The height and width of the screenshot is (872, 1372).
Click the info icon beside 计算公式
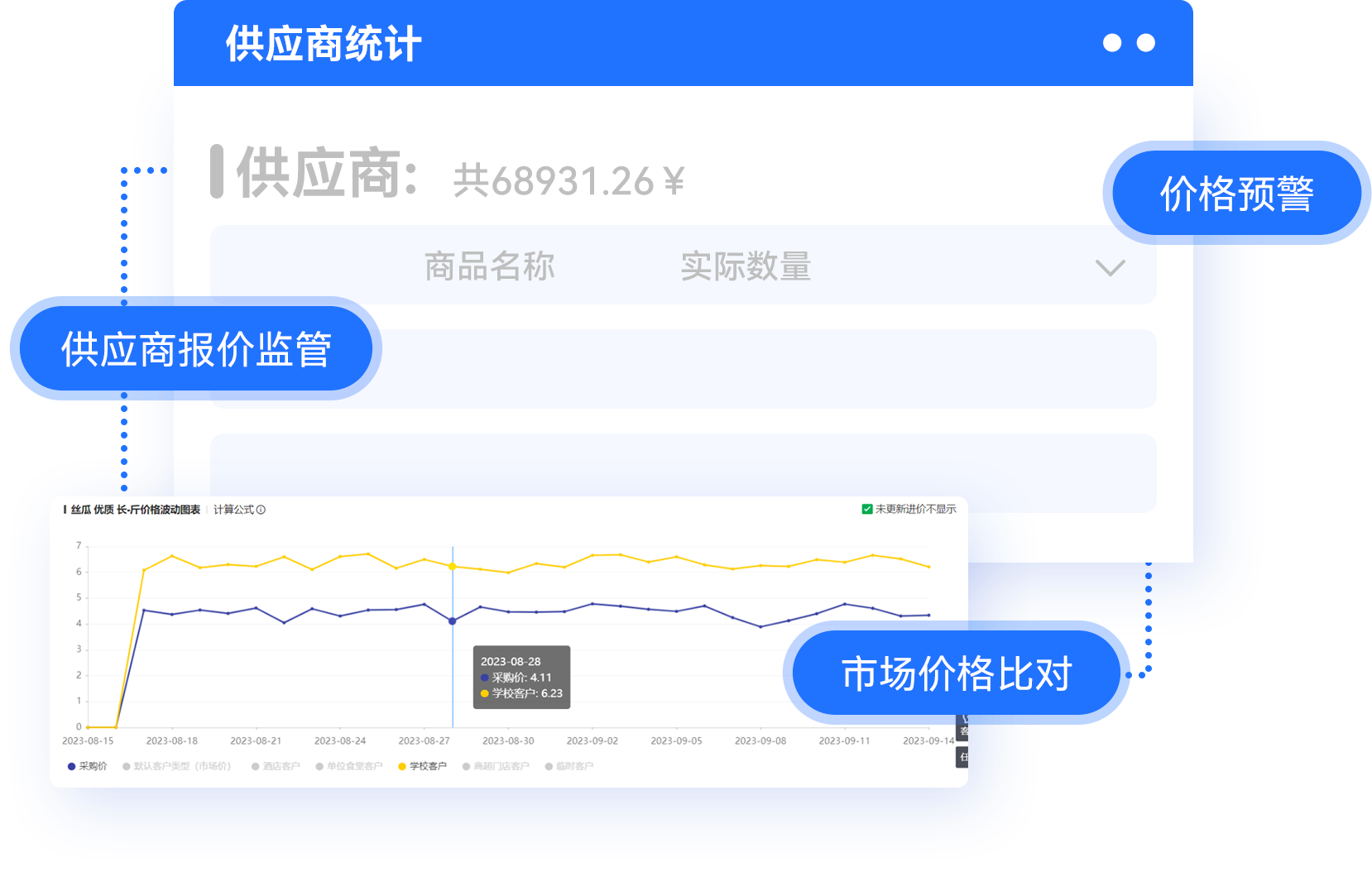tap(261, 510)
